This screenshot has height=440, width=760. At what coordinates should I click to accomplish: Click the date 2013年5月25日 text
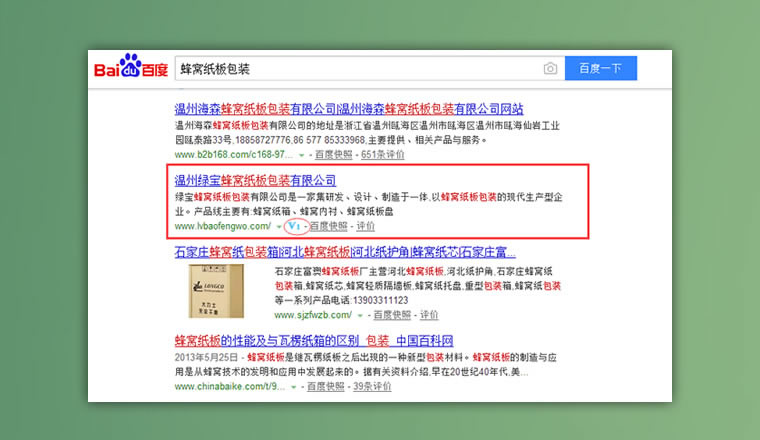(206, 358)
